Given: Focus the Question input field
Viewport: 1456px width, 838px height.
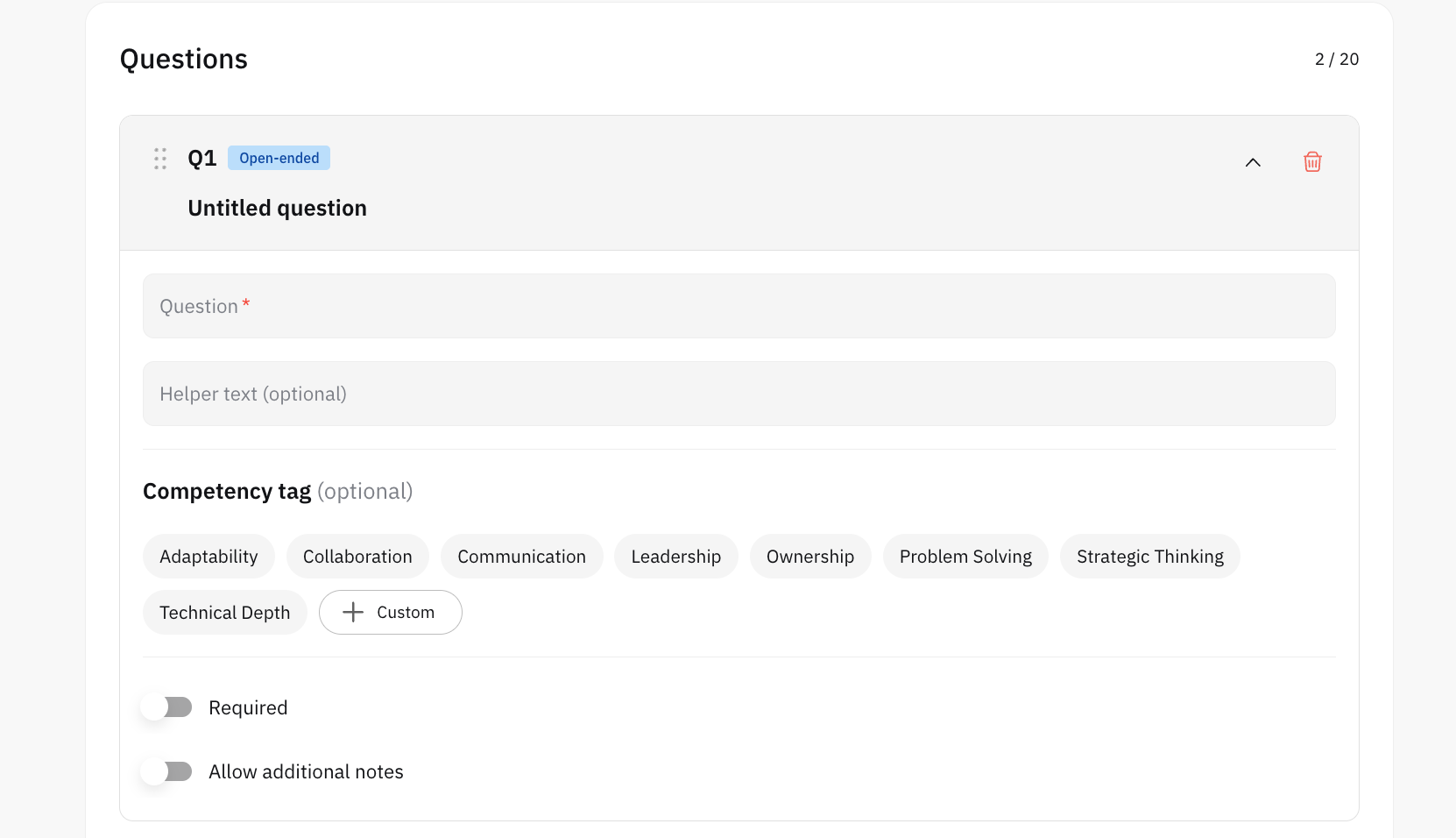Looking at the screenshot, I should click(x=739, y=306).
